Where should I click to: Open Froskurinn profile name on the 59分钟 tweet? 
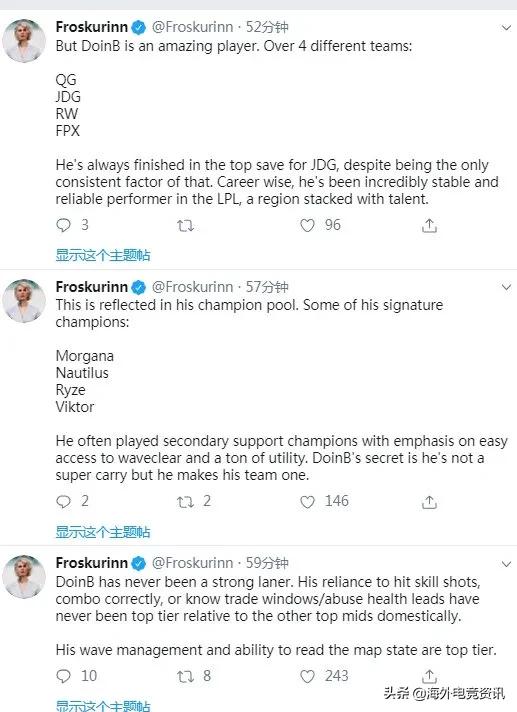click(x=92, y=563)
